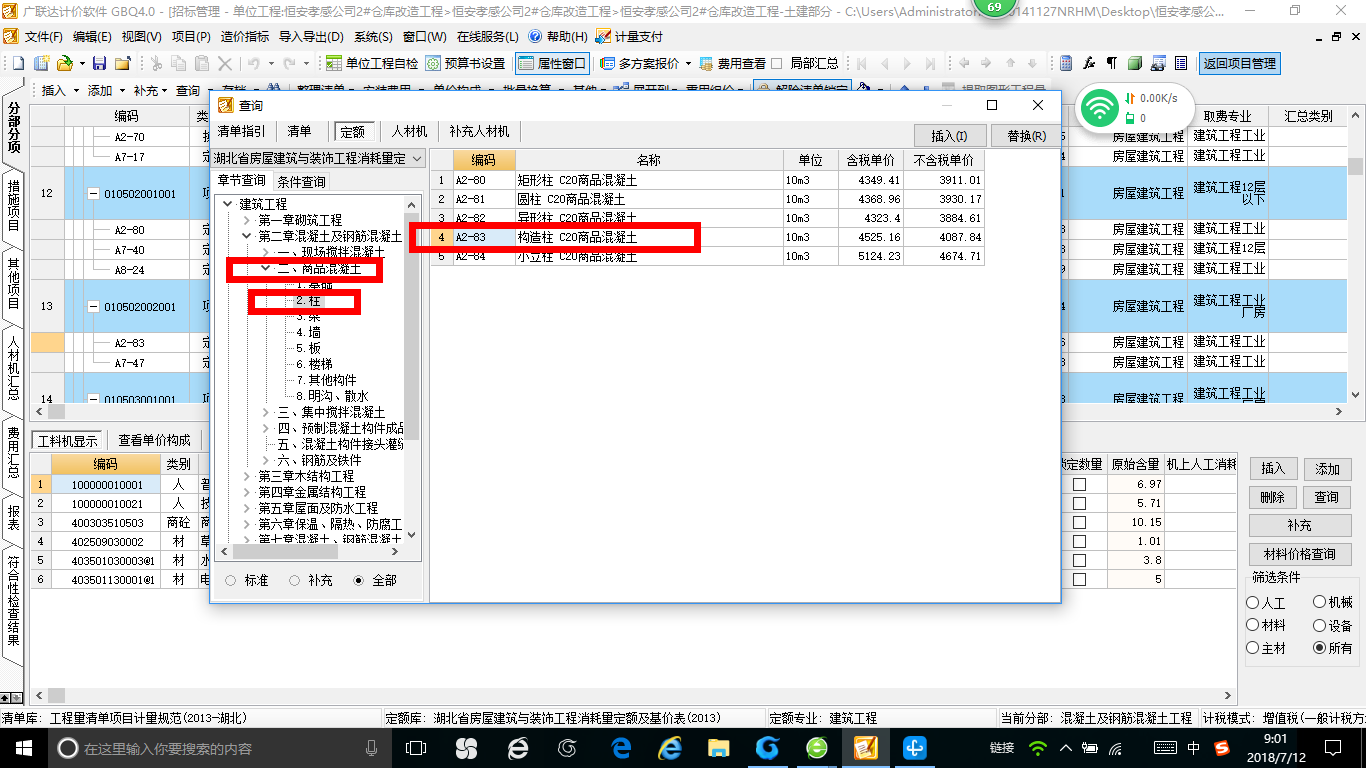Click the move-up arrow icon in toolbar
The width and height of the screenshot is (1366, 768).
pyautogui.click(x=1011, y=63)
